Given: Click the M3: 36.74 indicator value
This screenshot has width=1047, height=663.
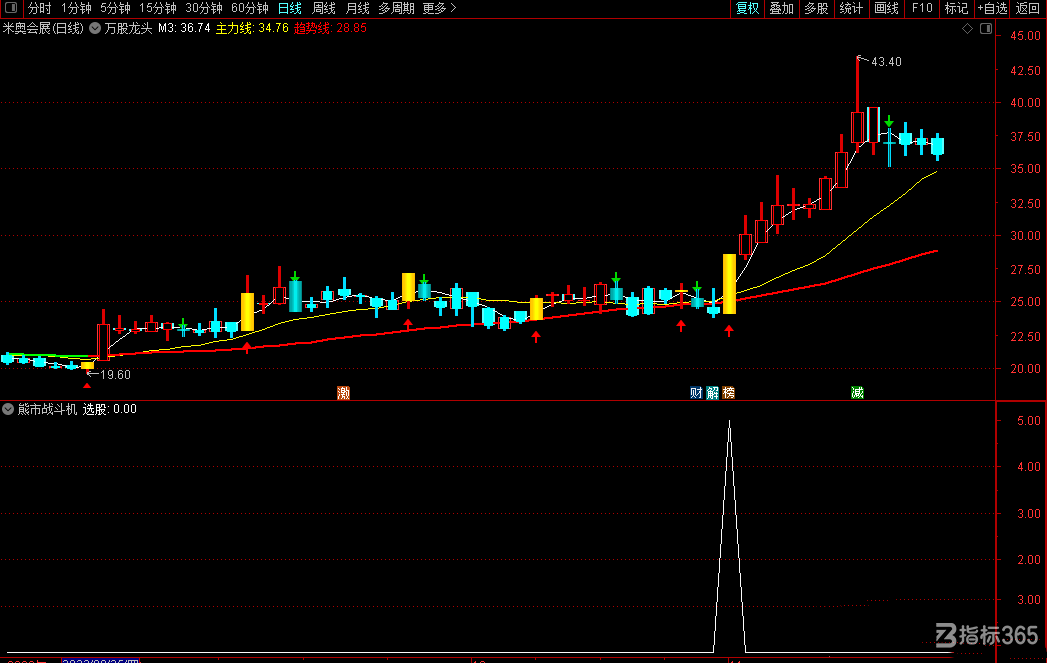Looking at the screenshot, I should pos(184,28).
